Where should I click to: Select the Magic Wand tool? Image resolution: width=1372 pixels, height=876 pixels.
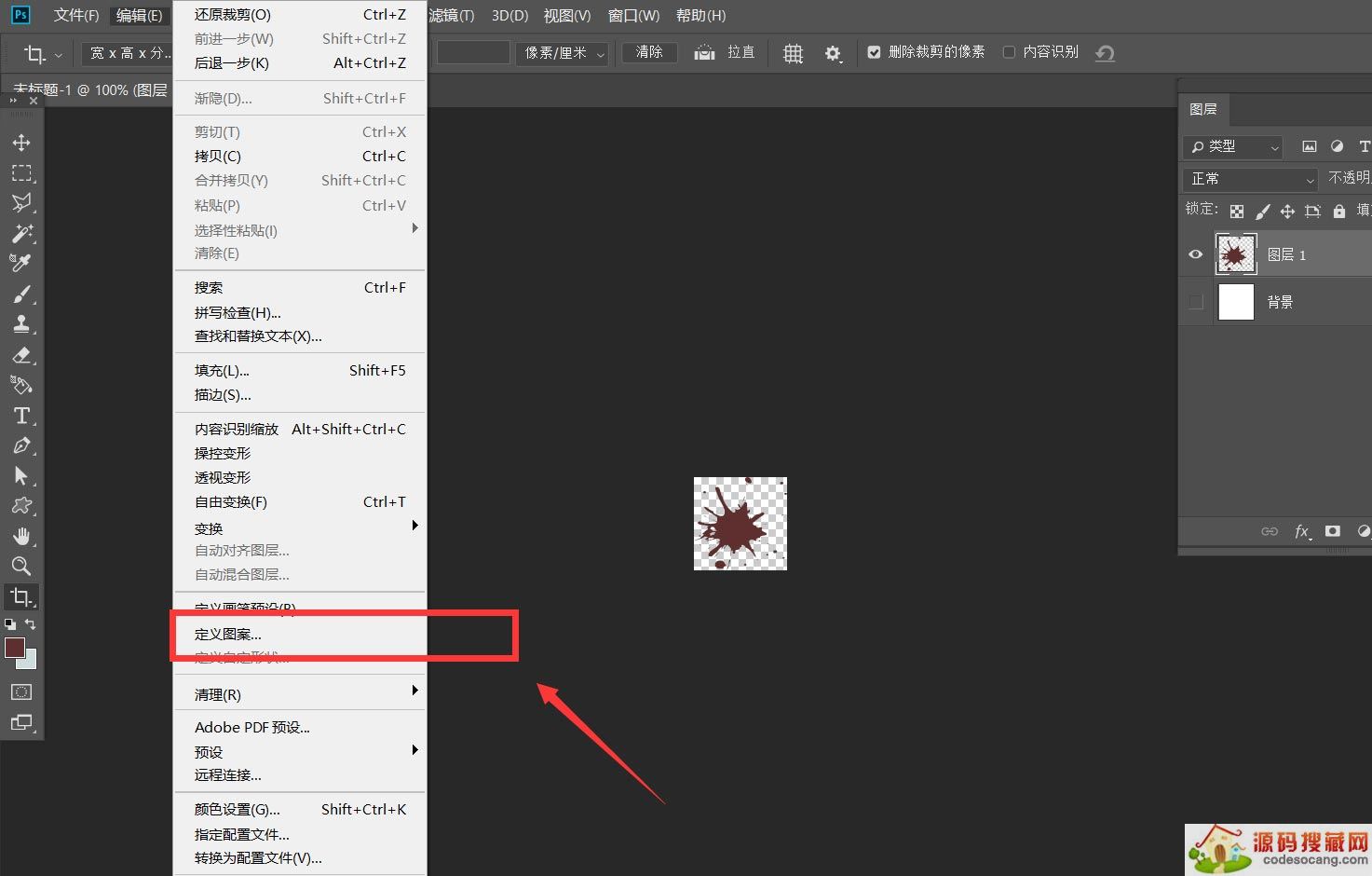(x=21, y=233)
